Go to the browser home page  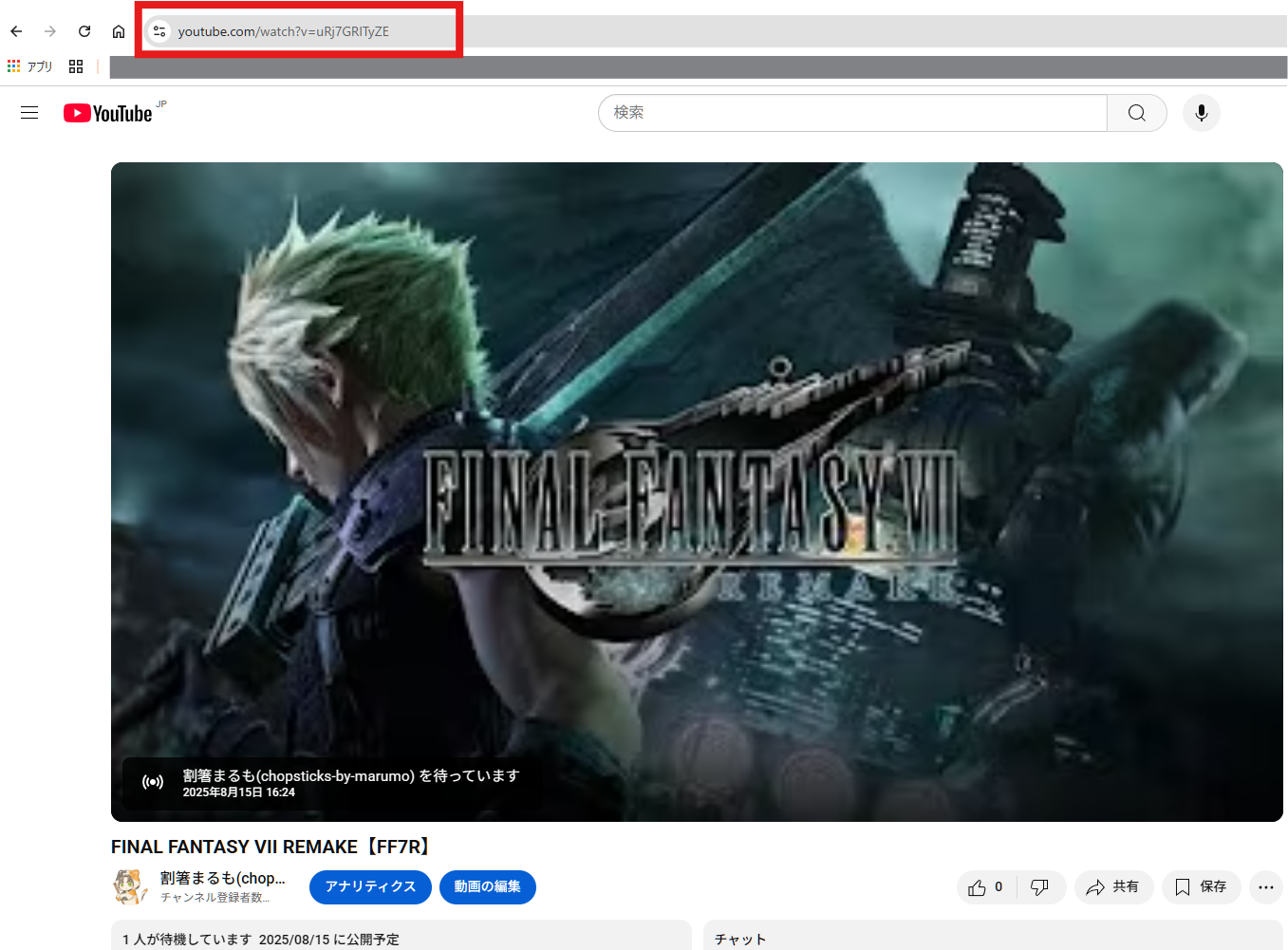coord(119,31)
